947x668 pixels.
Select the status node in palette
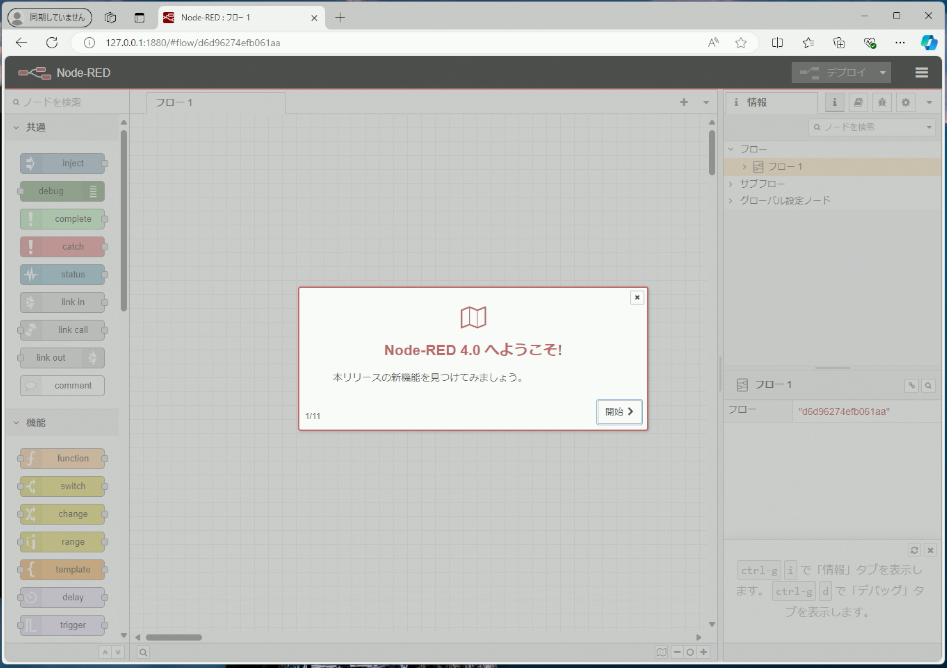(x=62, y=274)
